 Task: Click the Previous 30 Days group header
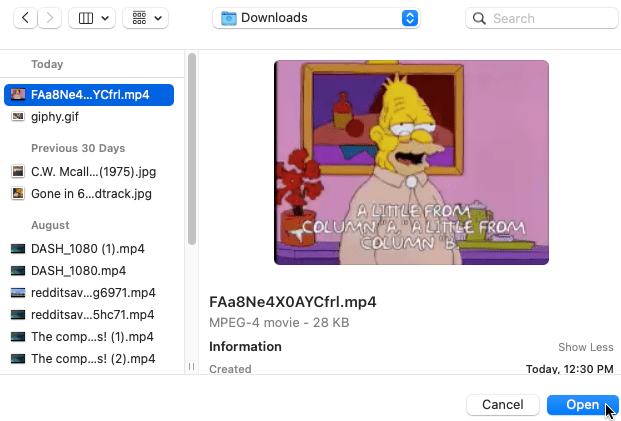(78, 148)
